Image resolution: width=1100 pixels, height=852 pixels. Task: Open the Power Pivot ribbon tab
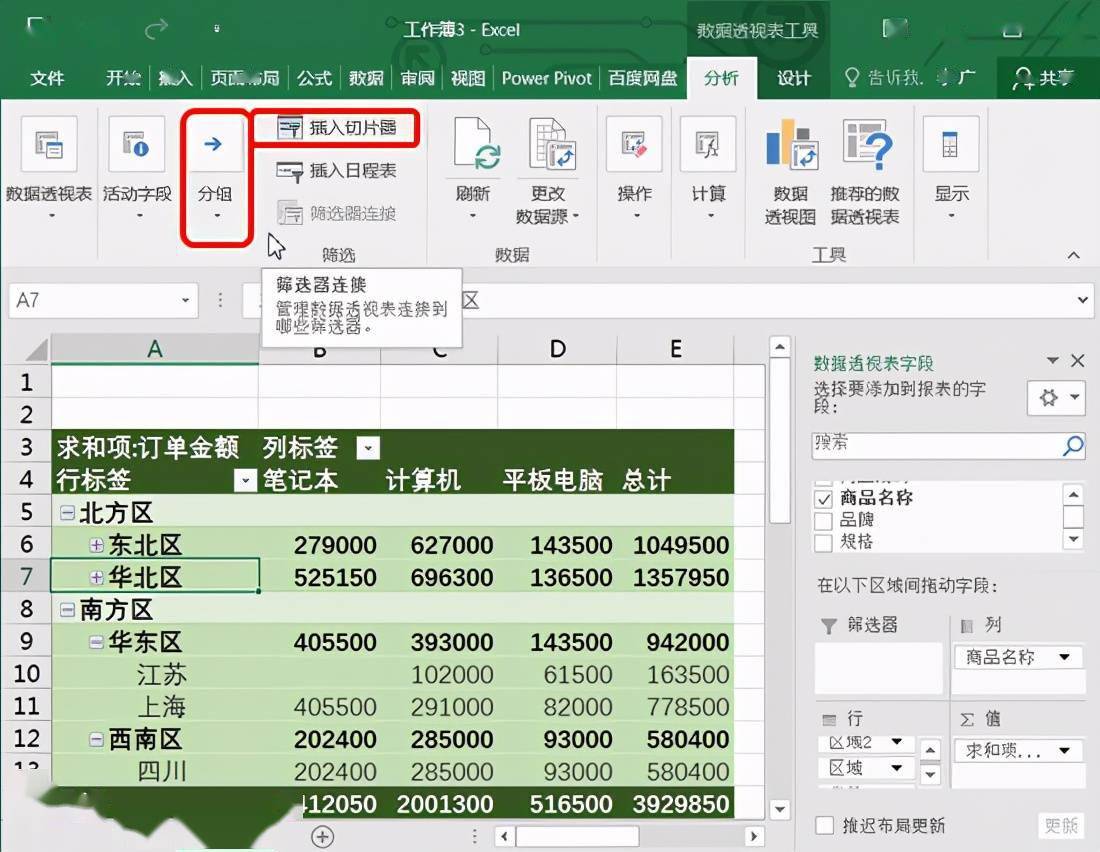coord(546,77)
